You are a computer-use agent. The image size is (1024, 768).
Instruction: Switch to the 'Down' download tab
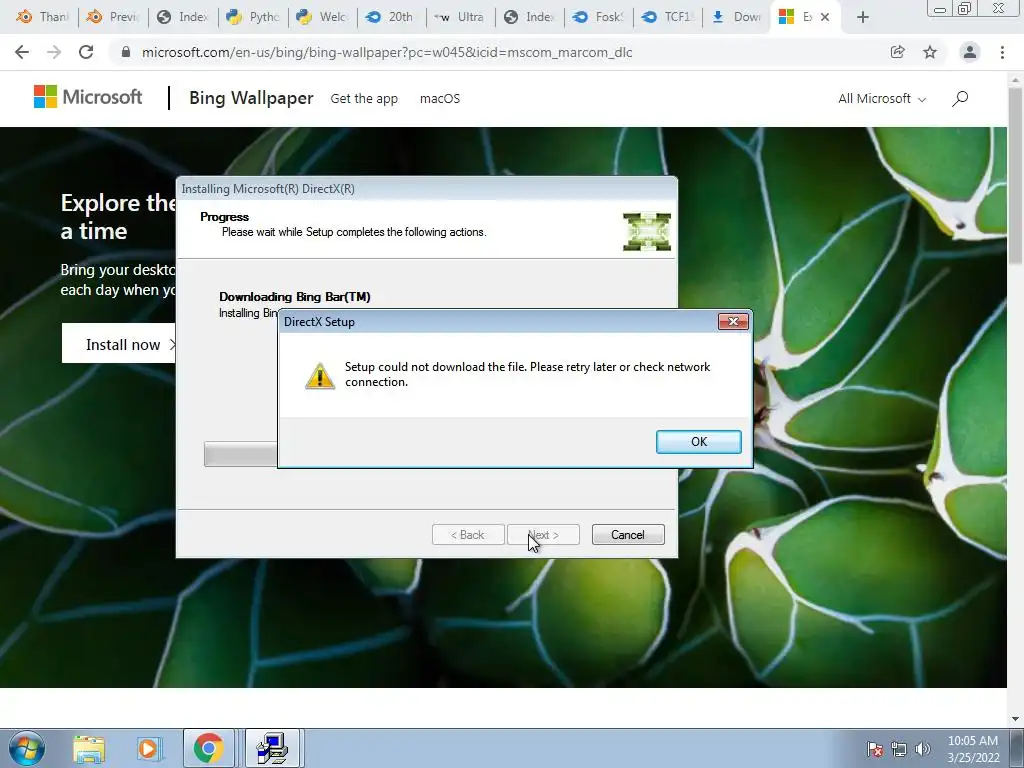(738, 17)
